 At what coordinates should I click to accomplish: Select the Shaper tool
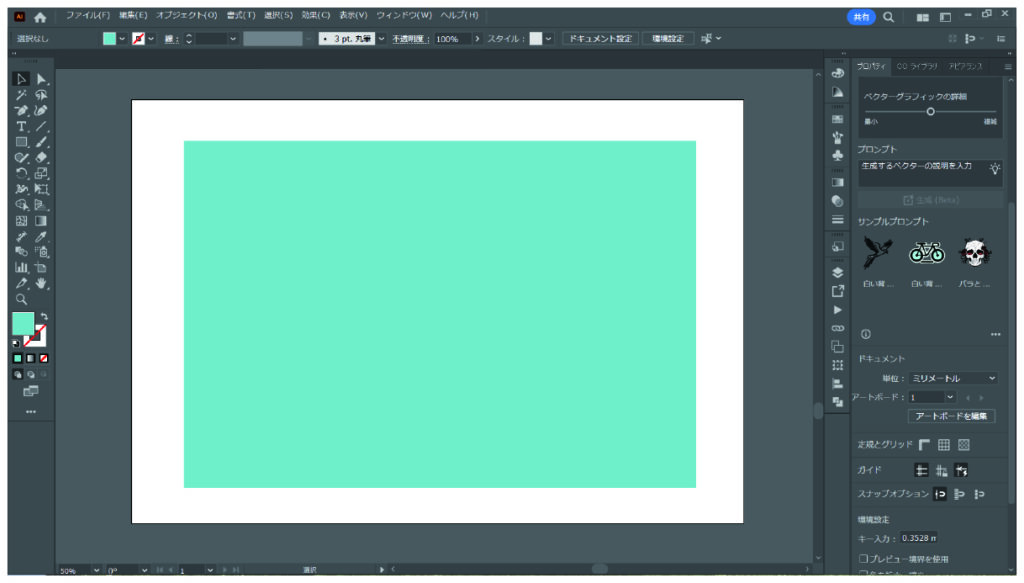coord(21,158)
